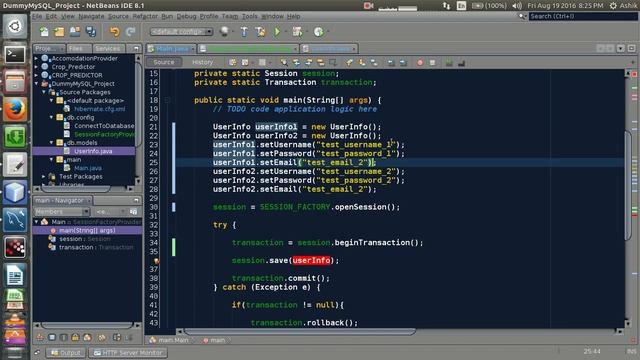The height and width of the screenshot is (360, 640).
Task: Toggle Show Non-Public Members lock filter
Action: [76, 337]
